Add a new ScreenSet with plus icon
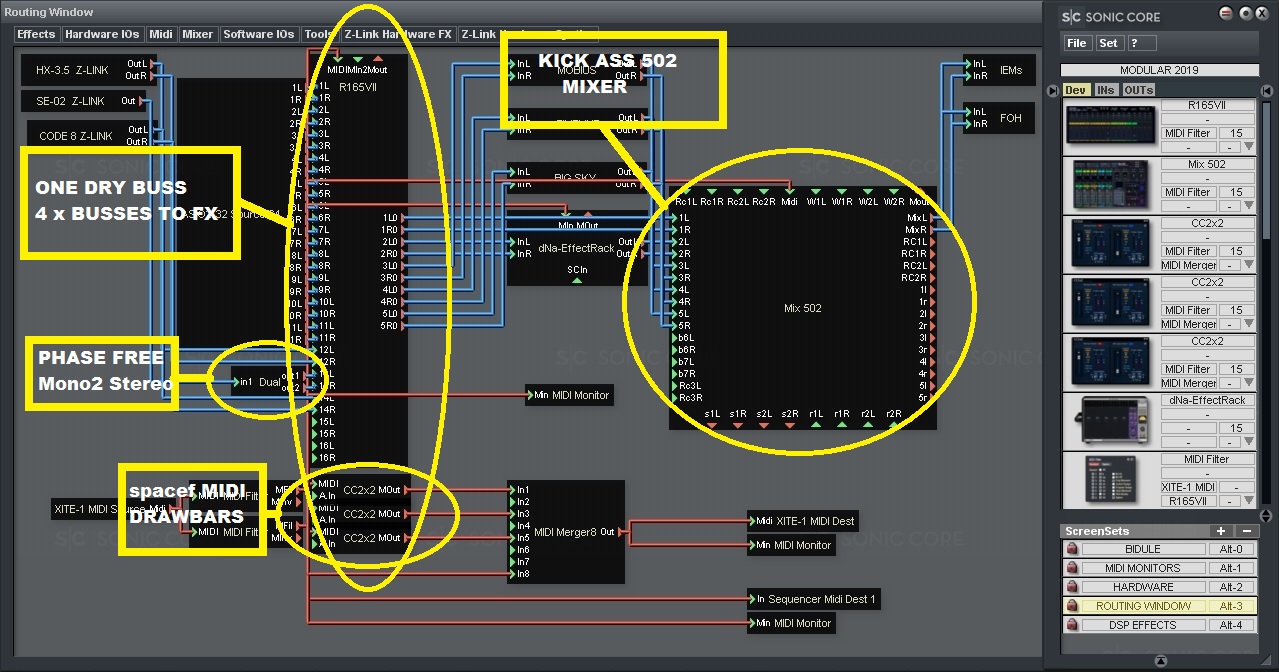Screen dimensions: 1279x672 point(1221,531)
